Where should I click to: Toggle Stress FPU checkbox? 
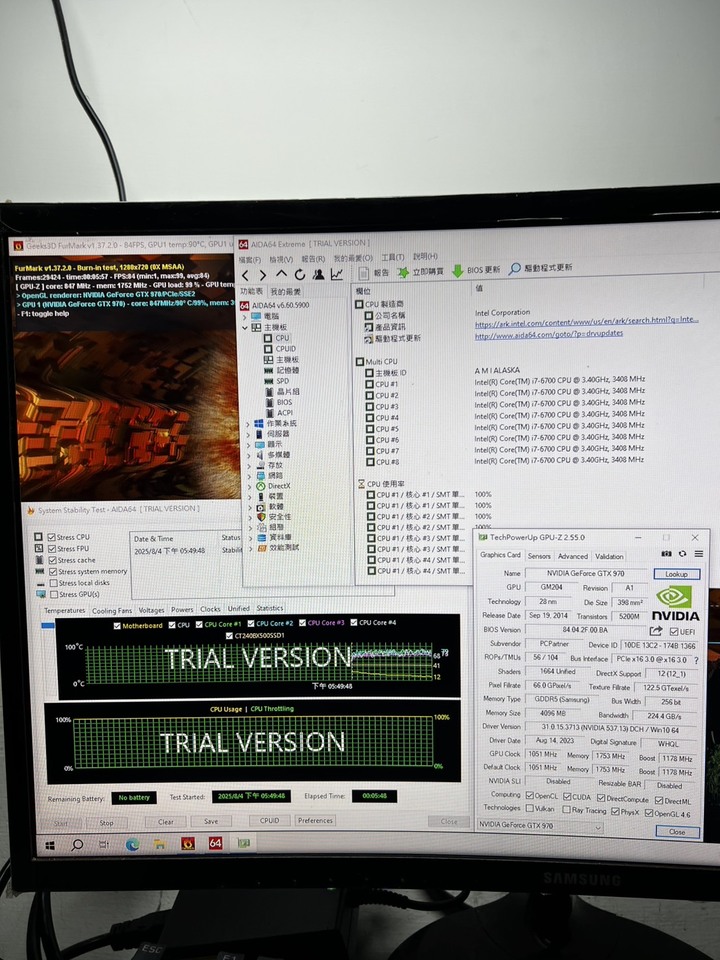51,549
